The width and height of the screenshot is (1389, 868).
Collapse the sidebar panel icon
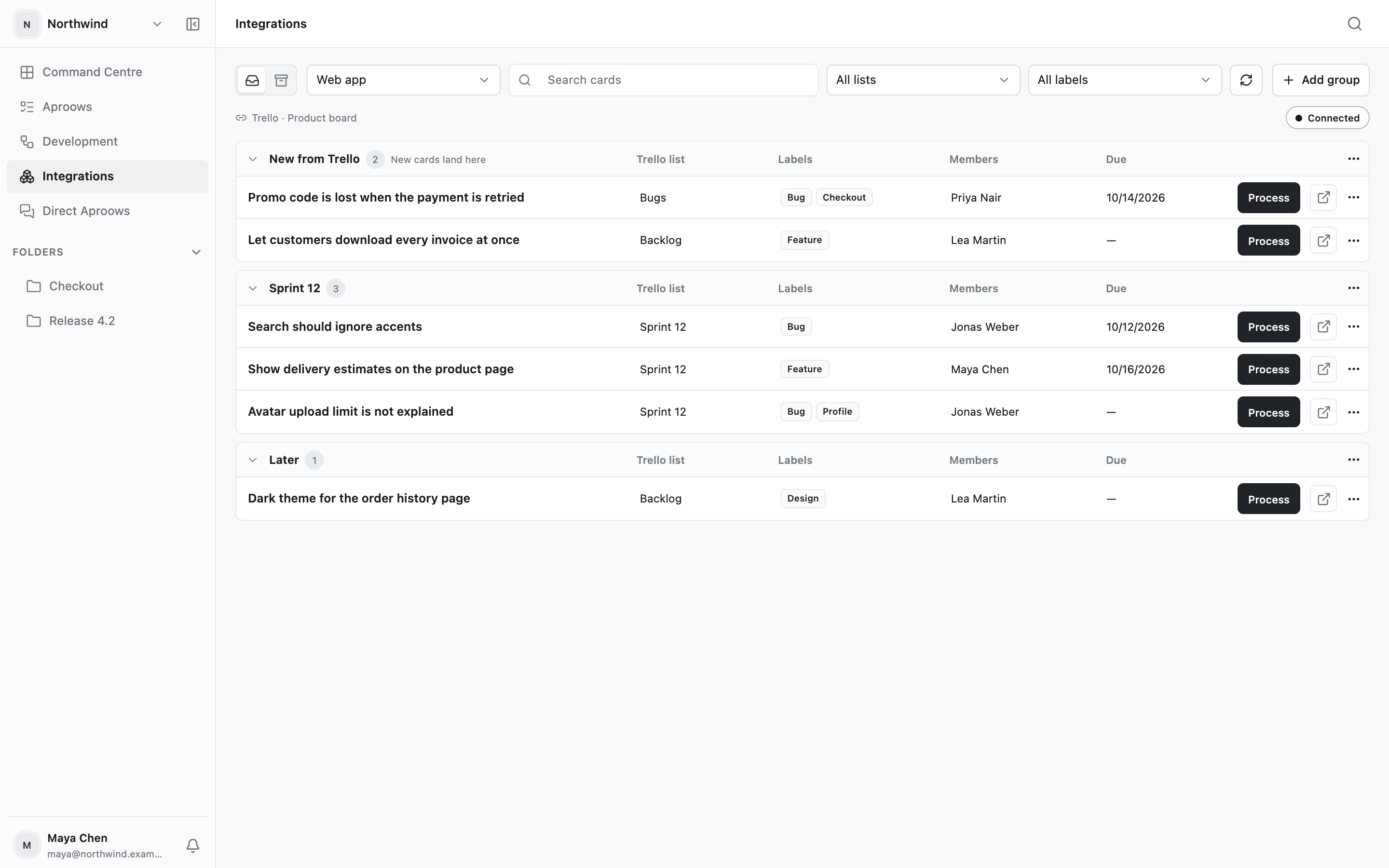[193, 24]
